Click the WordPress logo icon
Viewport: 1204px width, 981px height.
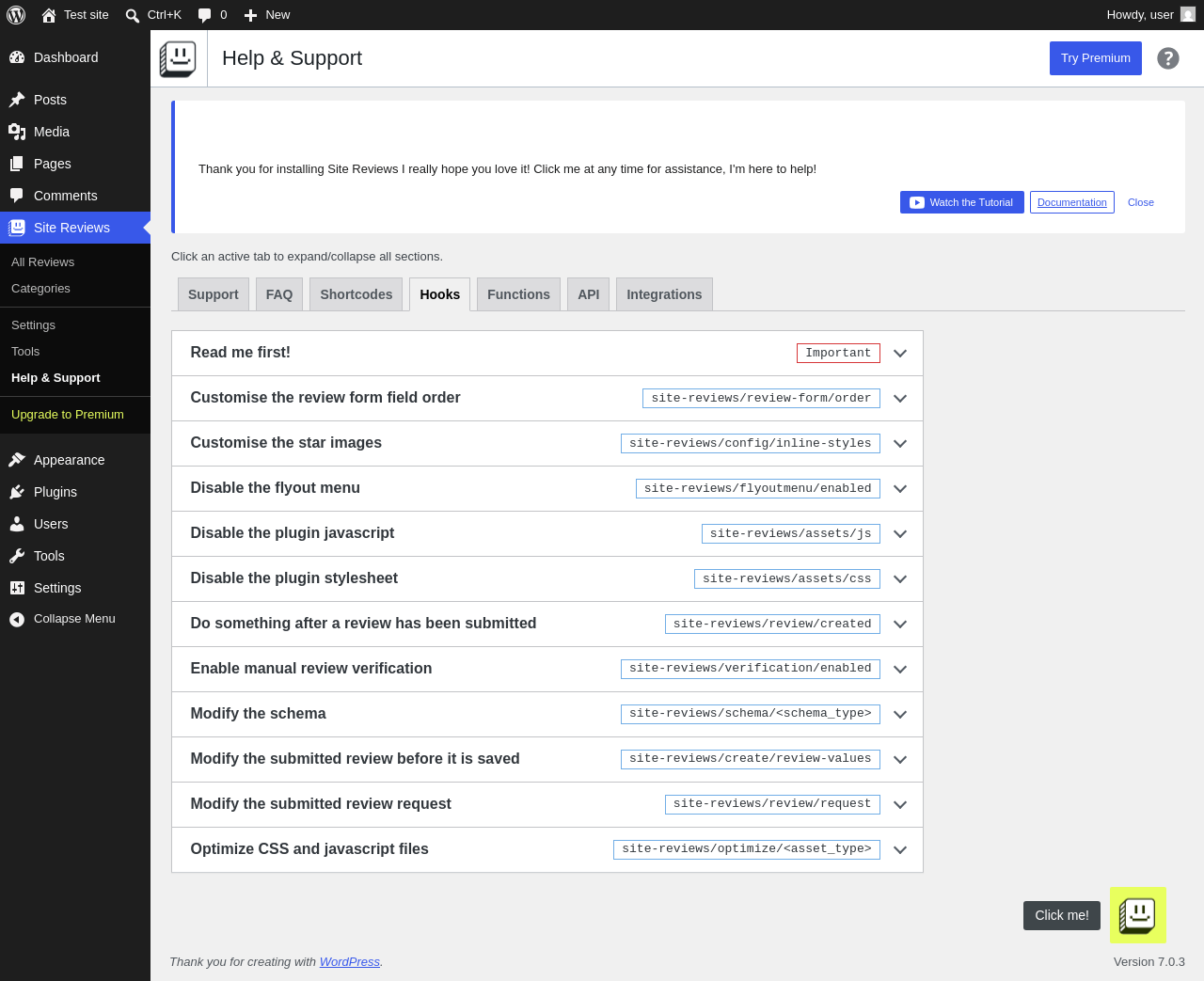[x=16, y=15]
